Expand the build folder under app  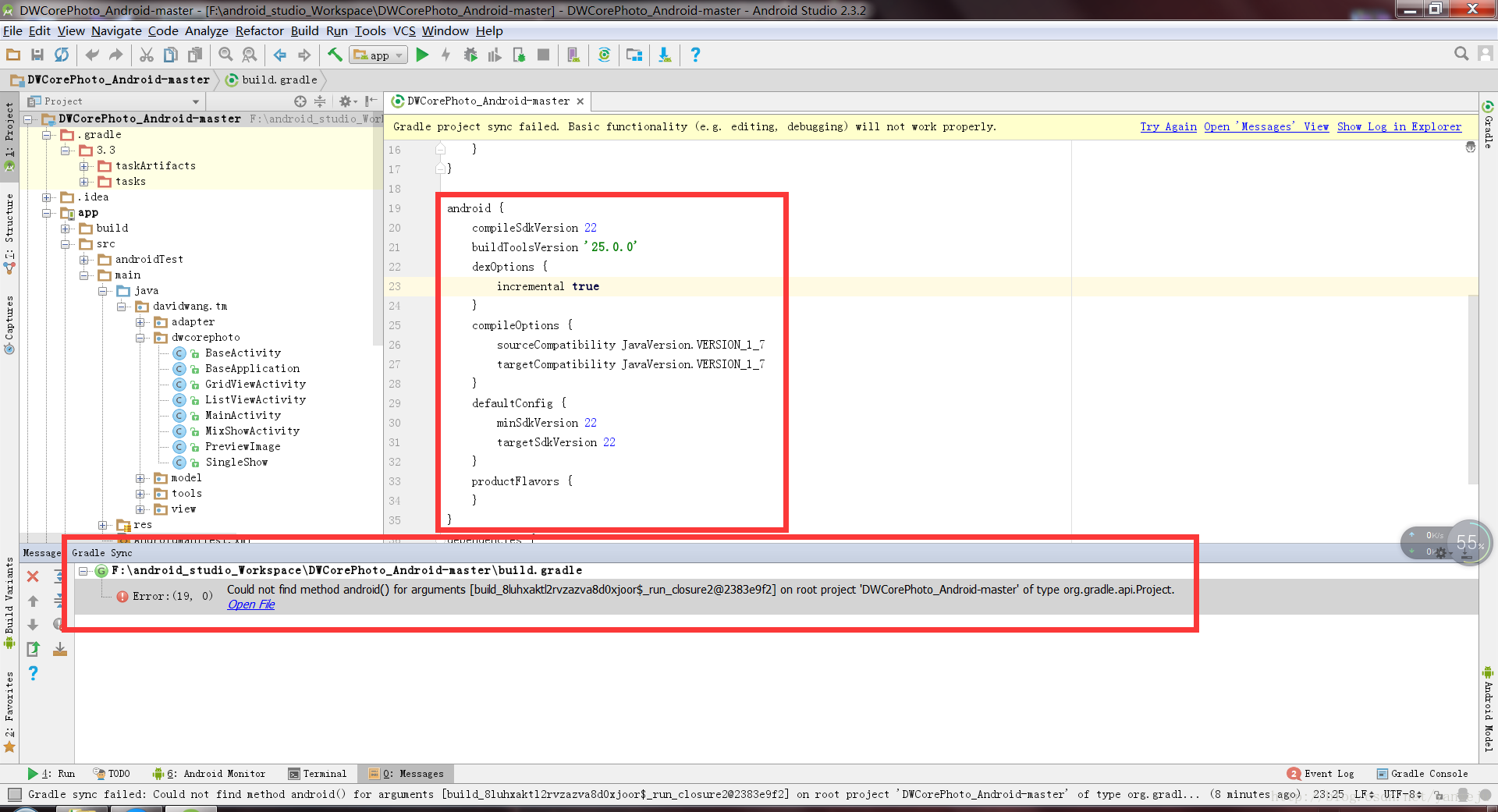[66, 229]
